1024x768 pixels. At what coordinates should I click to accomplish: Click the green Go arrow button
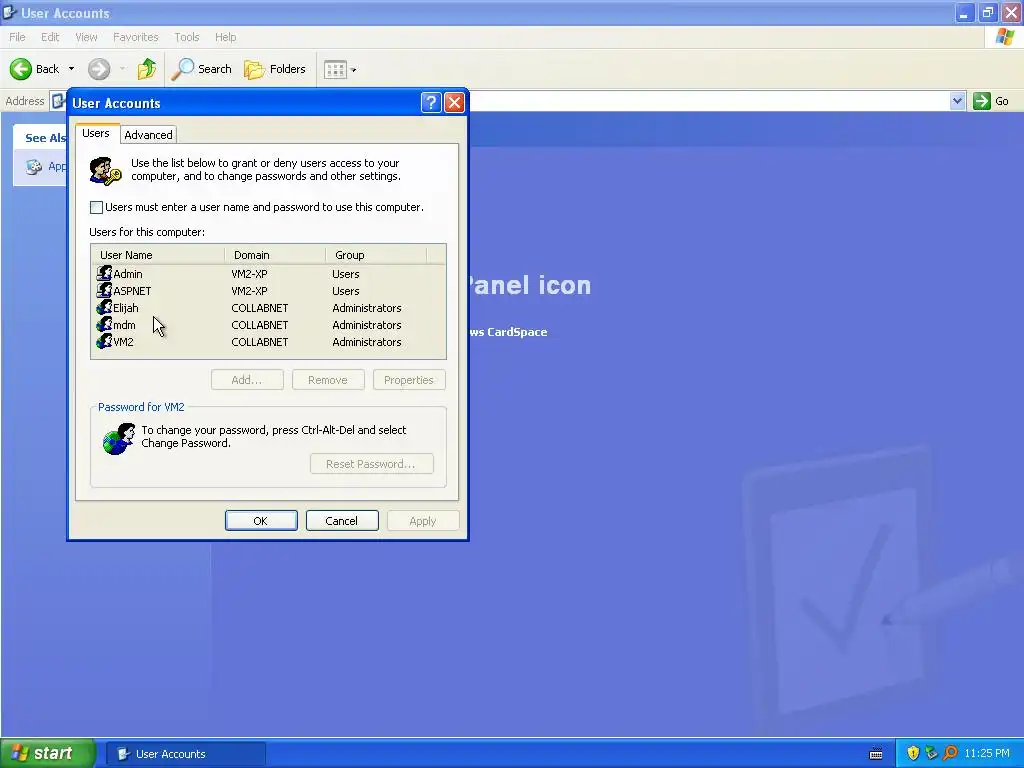pyautogui.click(x=982, y=101)
